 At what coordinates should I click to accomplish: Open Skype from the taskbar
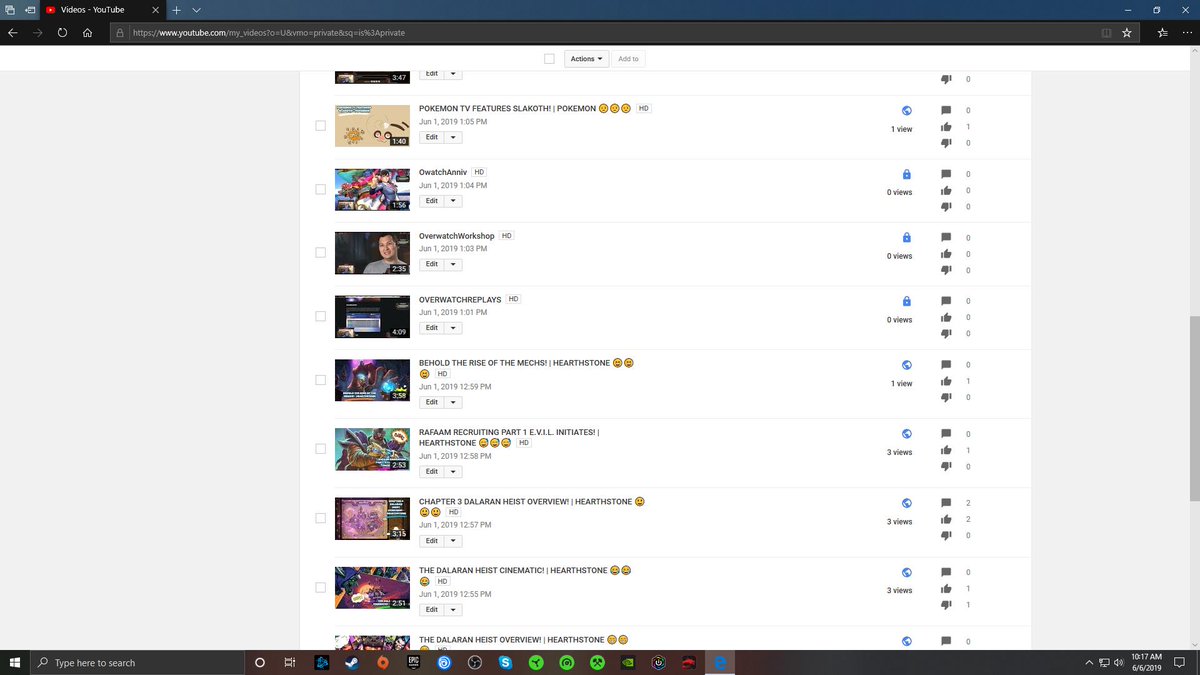click(505, 662)
